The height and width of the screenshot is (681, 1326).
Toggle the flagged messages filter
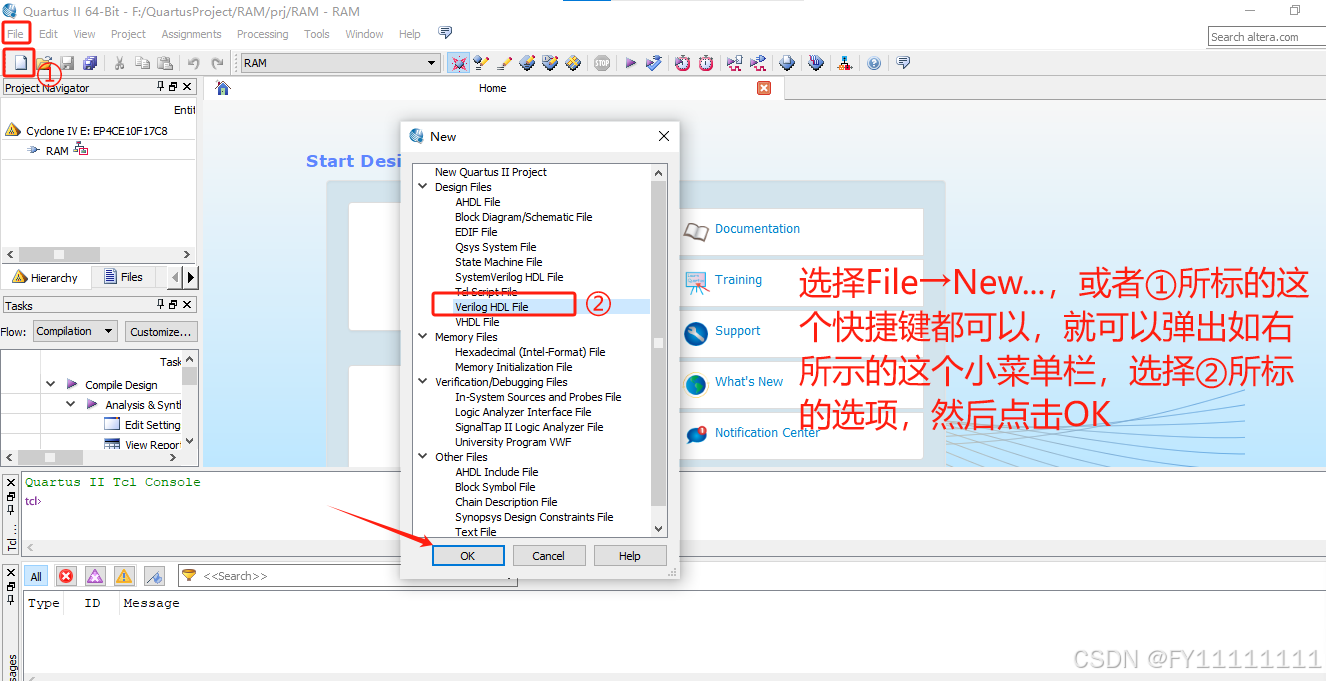(154, 576)
